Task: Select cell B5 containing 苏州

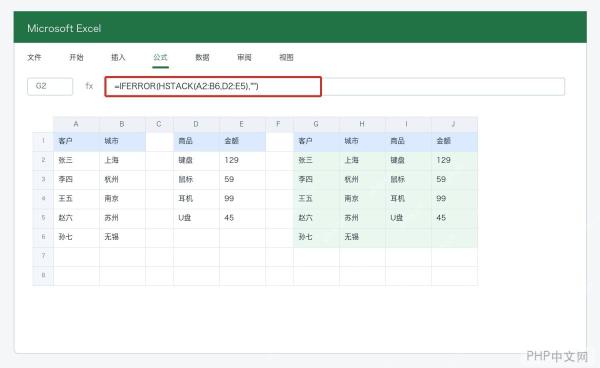Action: (122, 218)
